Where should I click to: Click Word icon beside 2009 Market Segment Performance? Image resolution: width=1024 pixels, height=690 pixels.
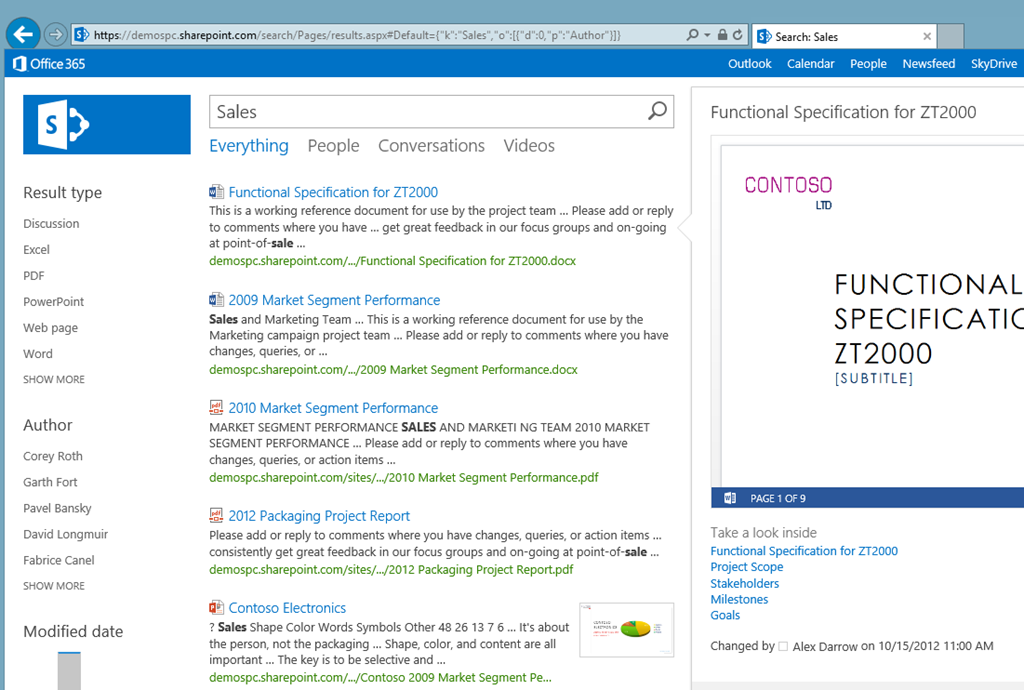click(216, 300)
